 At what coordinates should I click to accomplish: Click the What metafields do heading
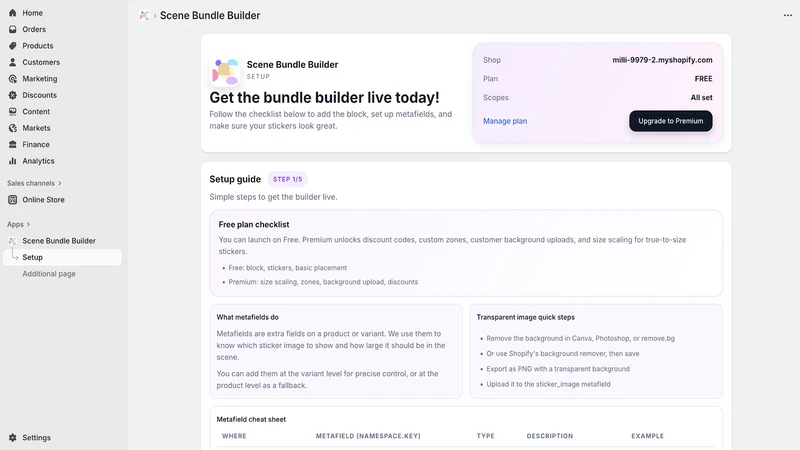click(x=247, y=317)
